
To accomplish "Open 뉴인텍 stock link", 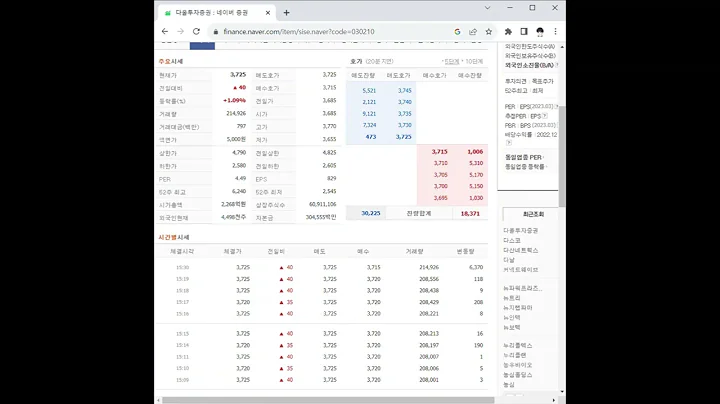I will click(x=512, y=317).
